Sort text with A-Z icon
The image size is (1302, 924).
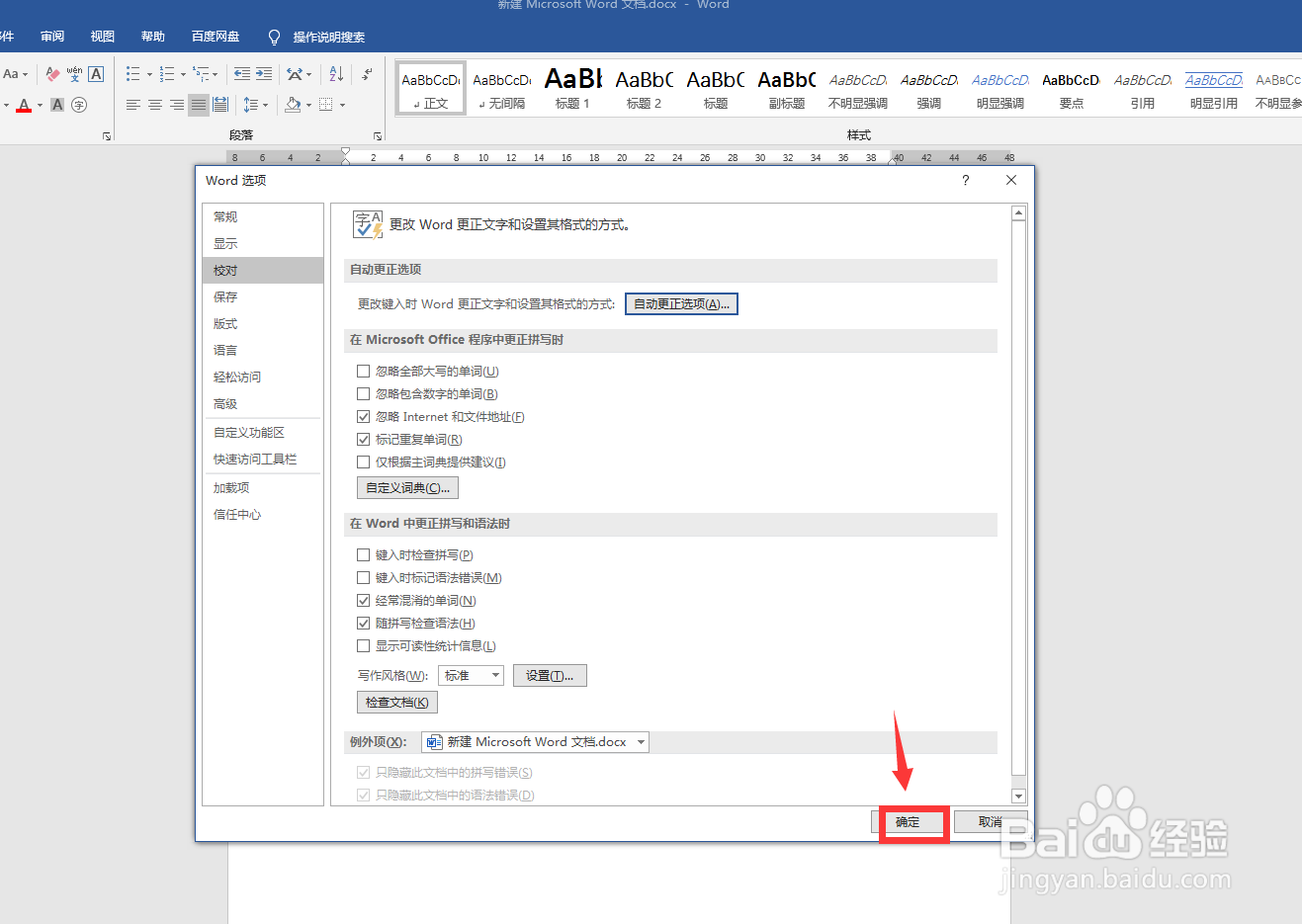(x=336, y=74)
